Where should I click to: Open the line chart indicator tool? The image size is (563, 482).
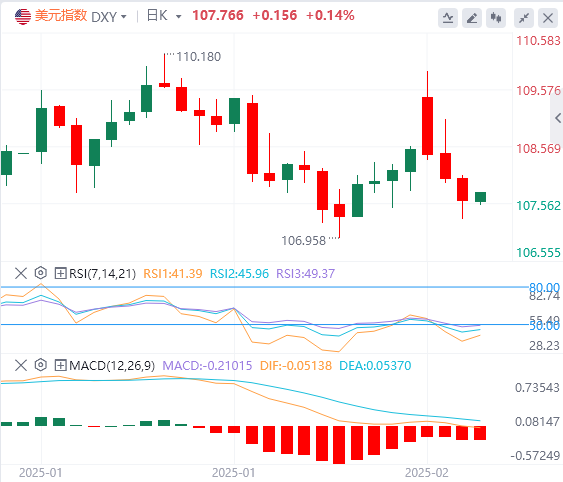(x=448, y=18)
